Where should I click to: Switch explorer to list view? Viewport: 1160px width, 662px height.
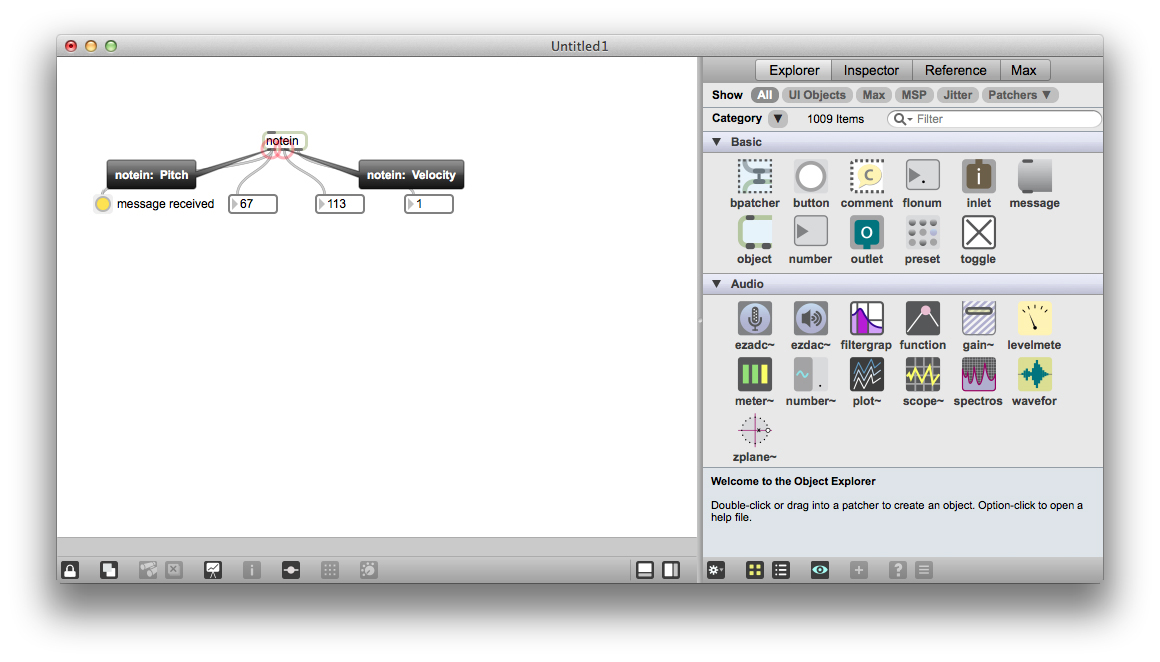[x=780, y=570]
